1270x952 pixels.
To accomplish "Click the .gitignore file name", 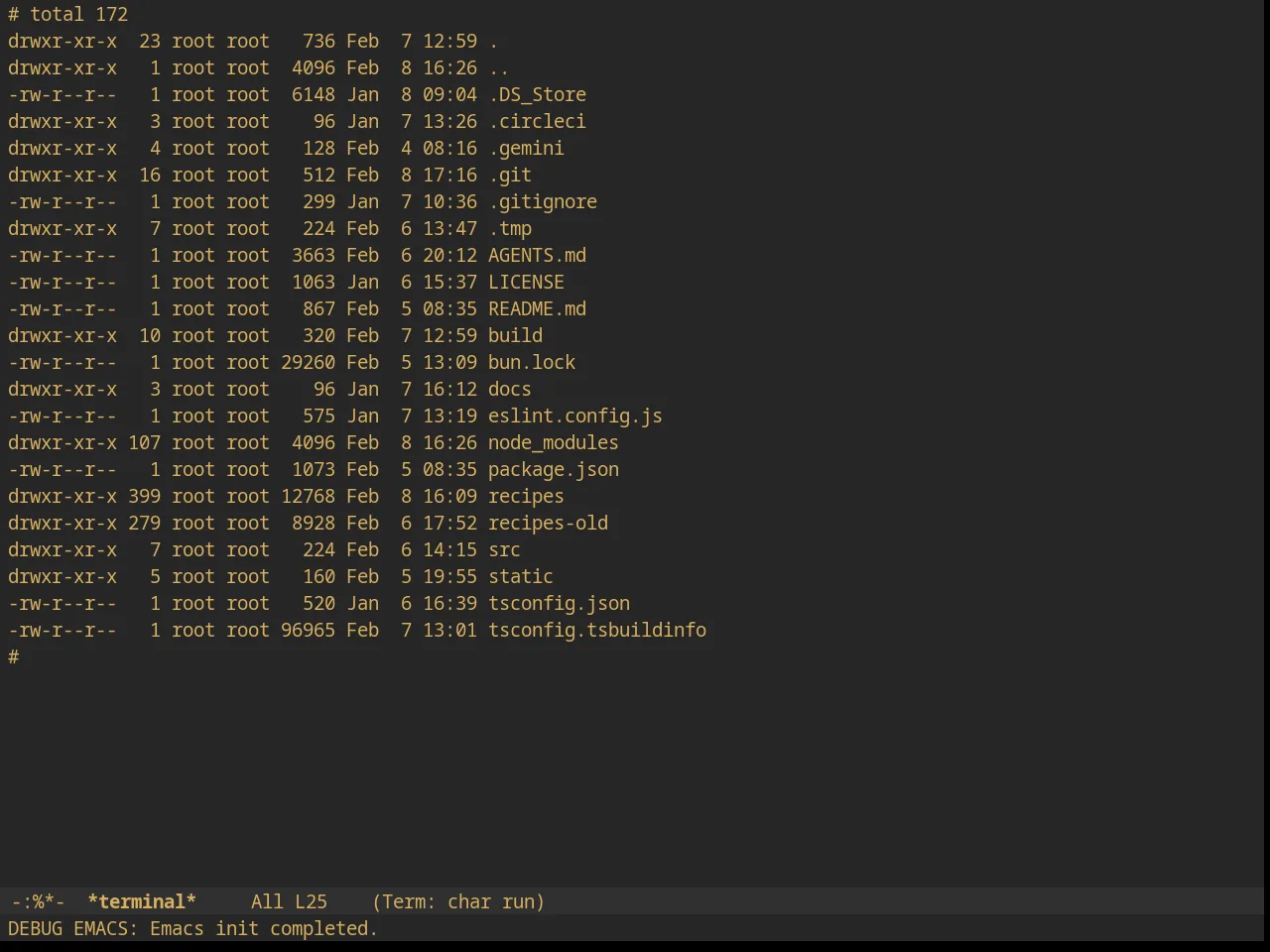I will pyautogui.click(x=543, y=201).
